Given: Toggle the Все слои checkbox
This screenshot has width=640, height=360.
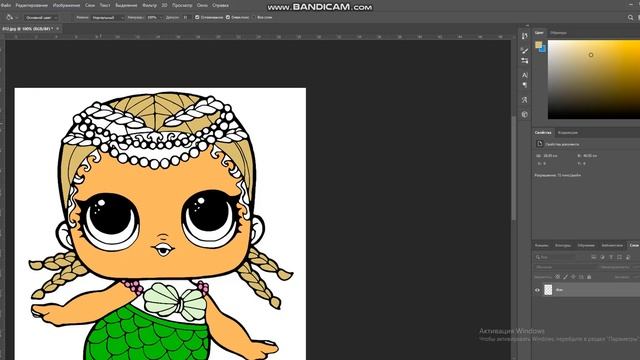Looking at the screenshot, I should point(254,17).
